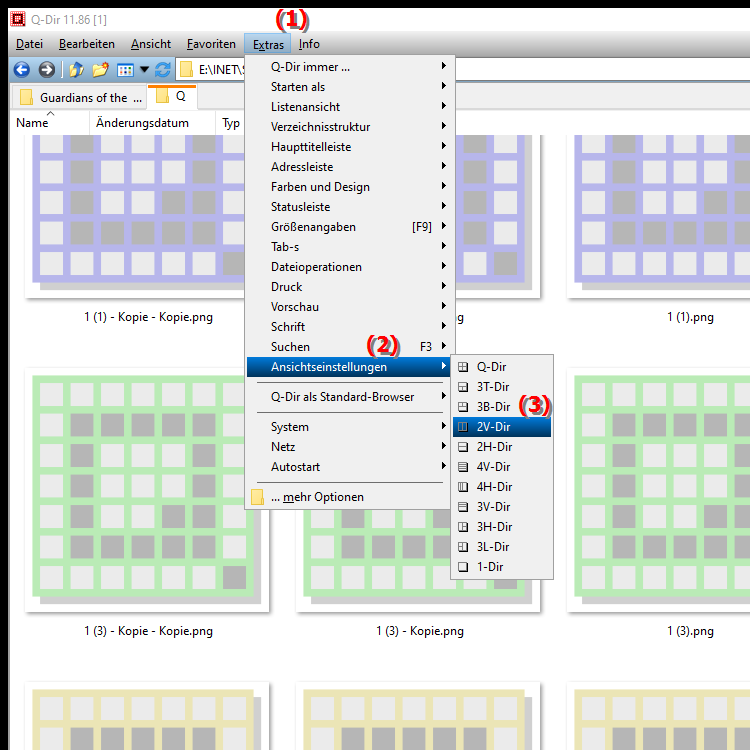Open the Dateioperationen menu entry
Viewport: 750px width, 750px height.
point(350,267)
